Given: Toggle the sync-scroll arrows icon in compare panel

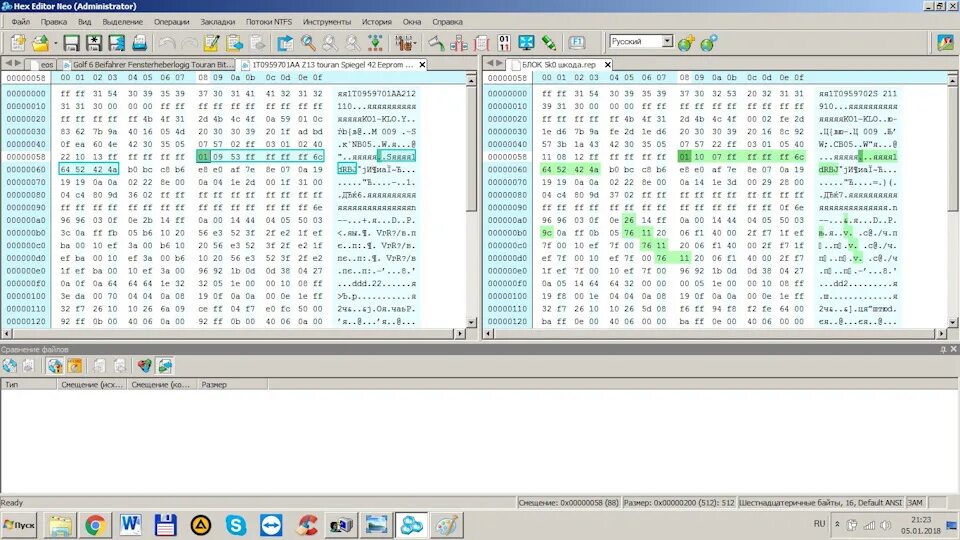Looking at the screenshot, I should tap(164, 366).
